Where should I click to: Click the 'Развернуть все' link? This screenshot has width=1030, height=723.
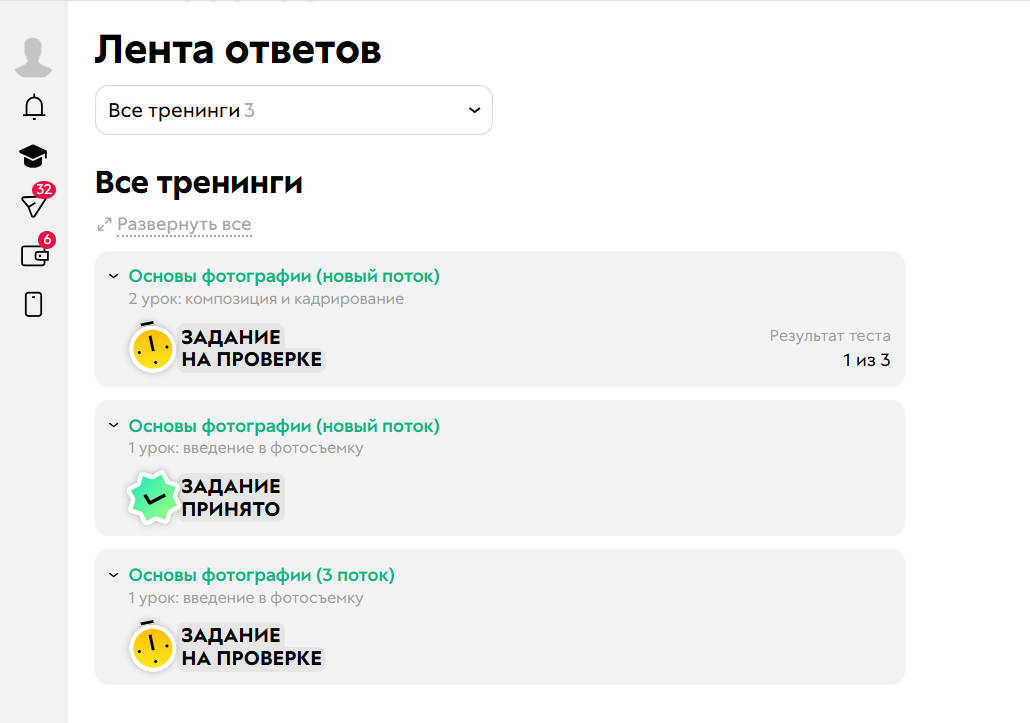(184, 225)
